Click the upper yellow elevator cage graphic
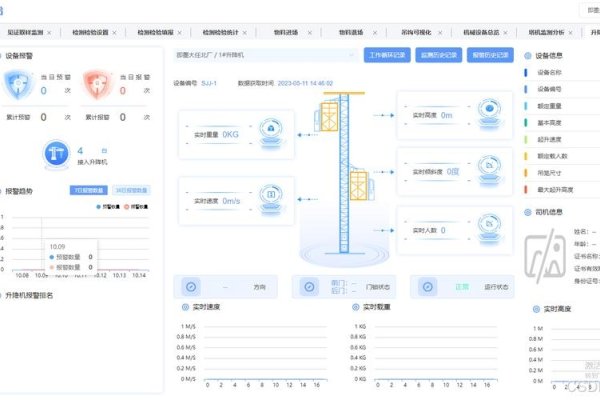This screenshot has height=400, width=600. pos(329,116)
